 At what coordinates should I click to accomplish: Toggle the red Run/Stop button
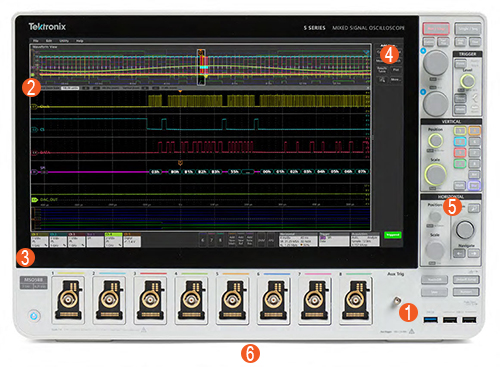[436, 29]
